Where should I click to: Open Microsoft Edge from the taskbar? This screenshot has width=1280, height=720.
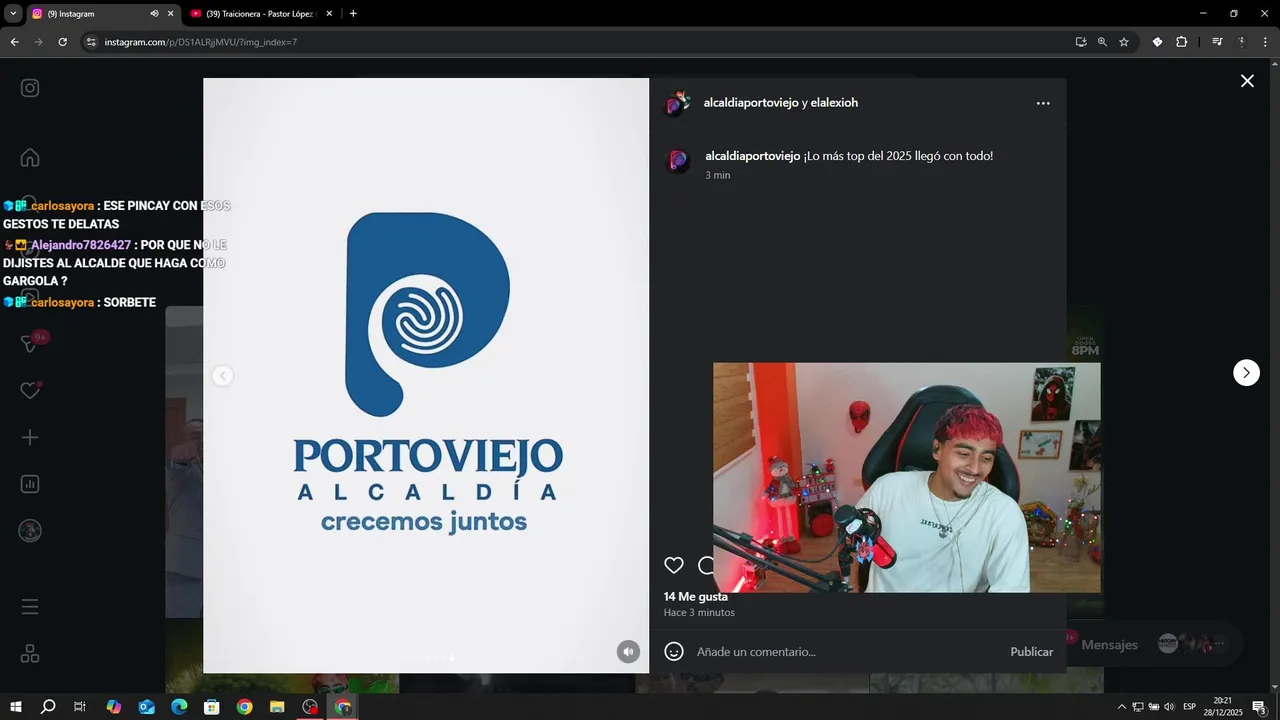pyautogui.click(x=179, y=707)
